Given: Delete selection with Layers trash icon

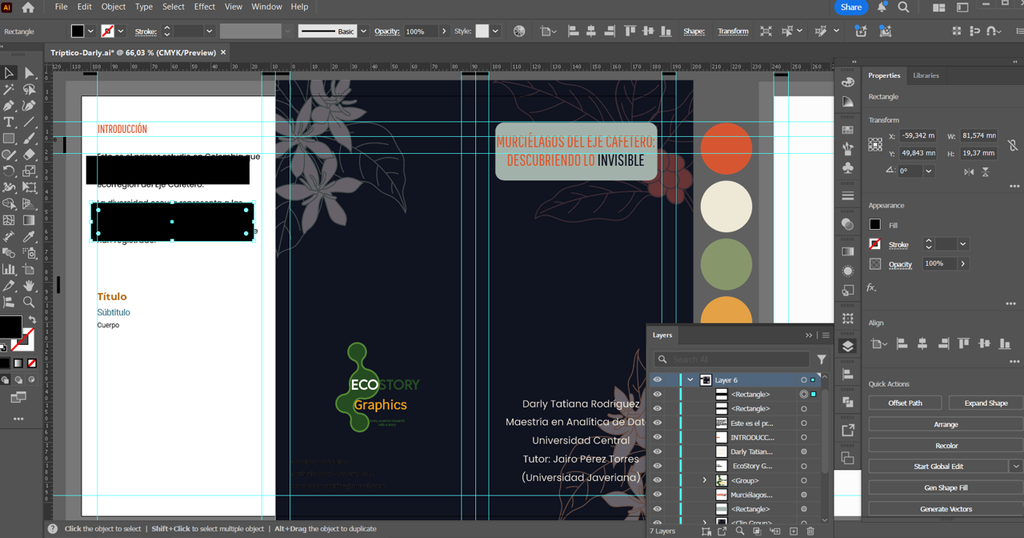Looking at the screenshot, I should (x=810, y=531).
